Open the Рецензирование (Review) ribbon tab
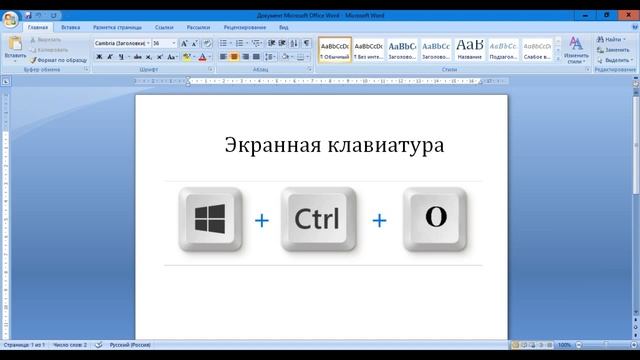640x360 pixels. [245, 27]
